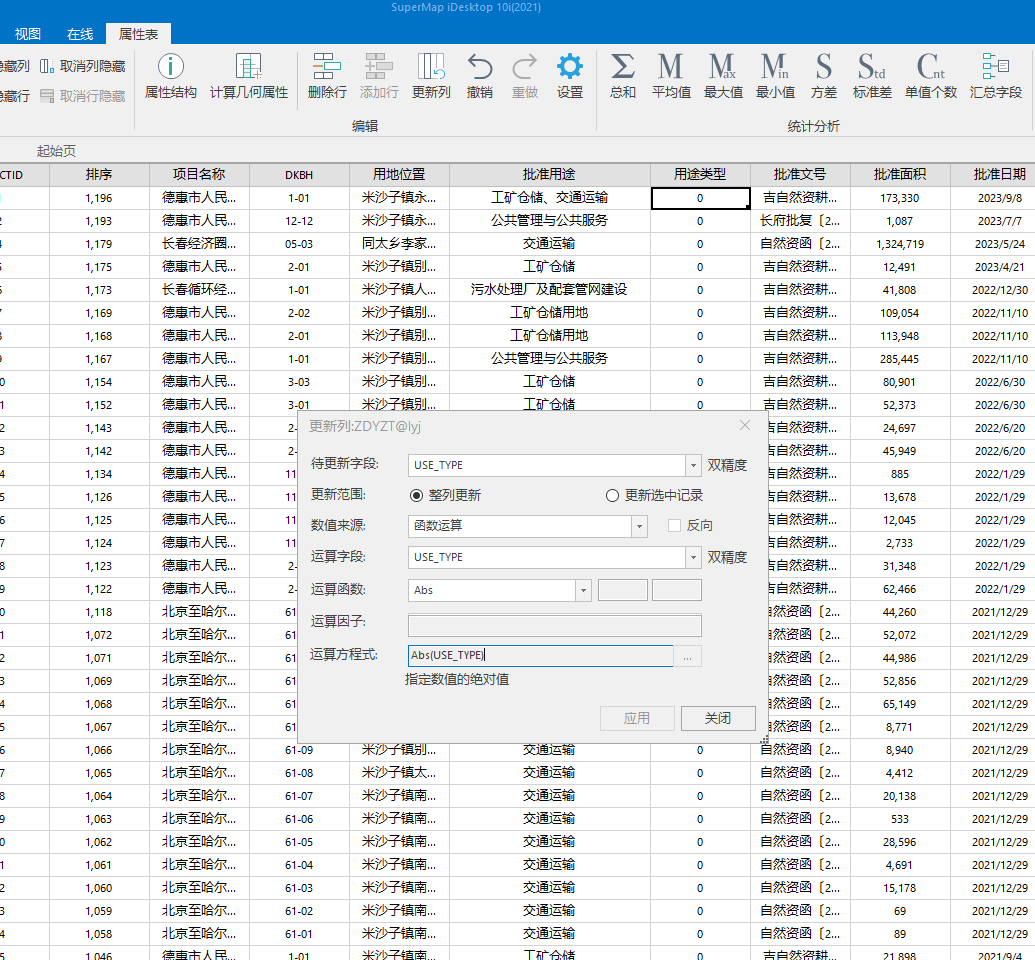Select the 属性表 ribbon tab
1035x960 pixels.
(138, 34)
